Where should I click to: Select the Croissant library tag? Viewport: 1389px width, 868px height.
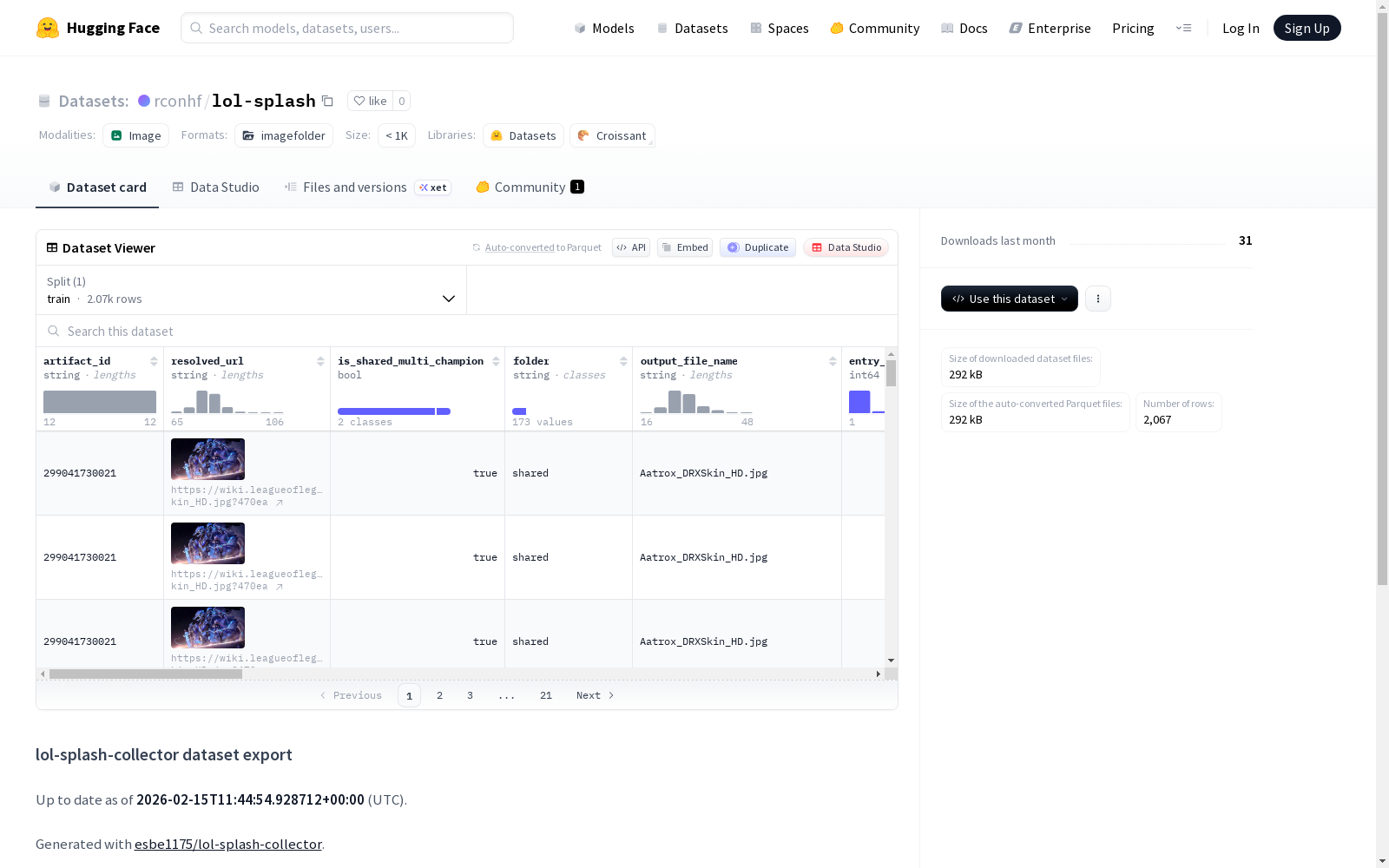[x=612, y=135]
